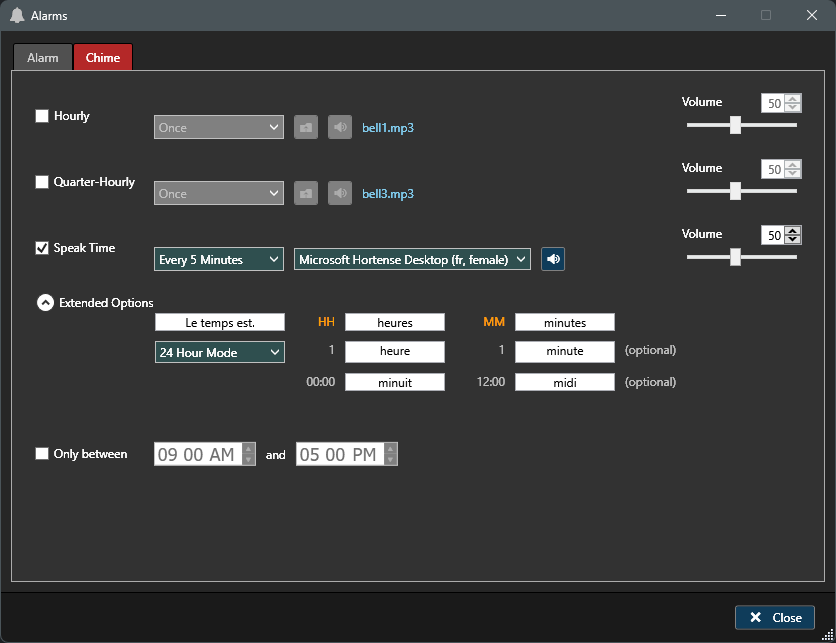Select the Chime tab
The height and width of the screenshot is (643, 836).
(103, 58)
